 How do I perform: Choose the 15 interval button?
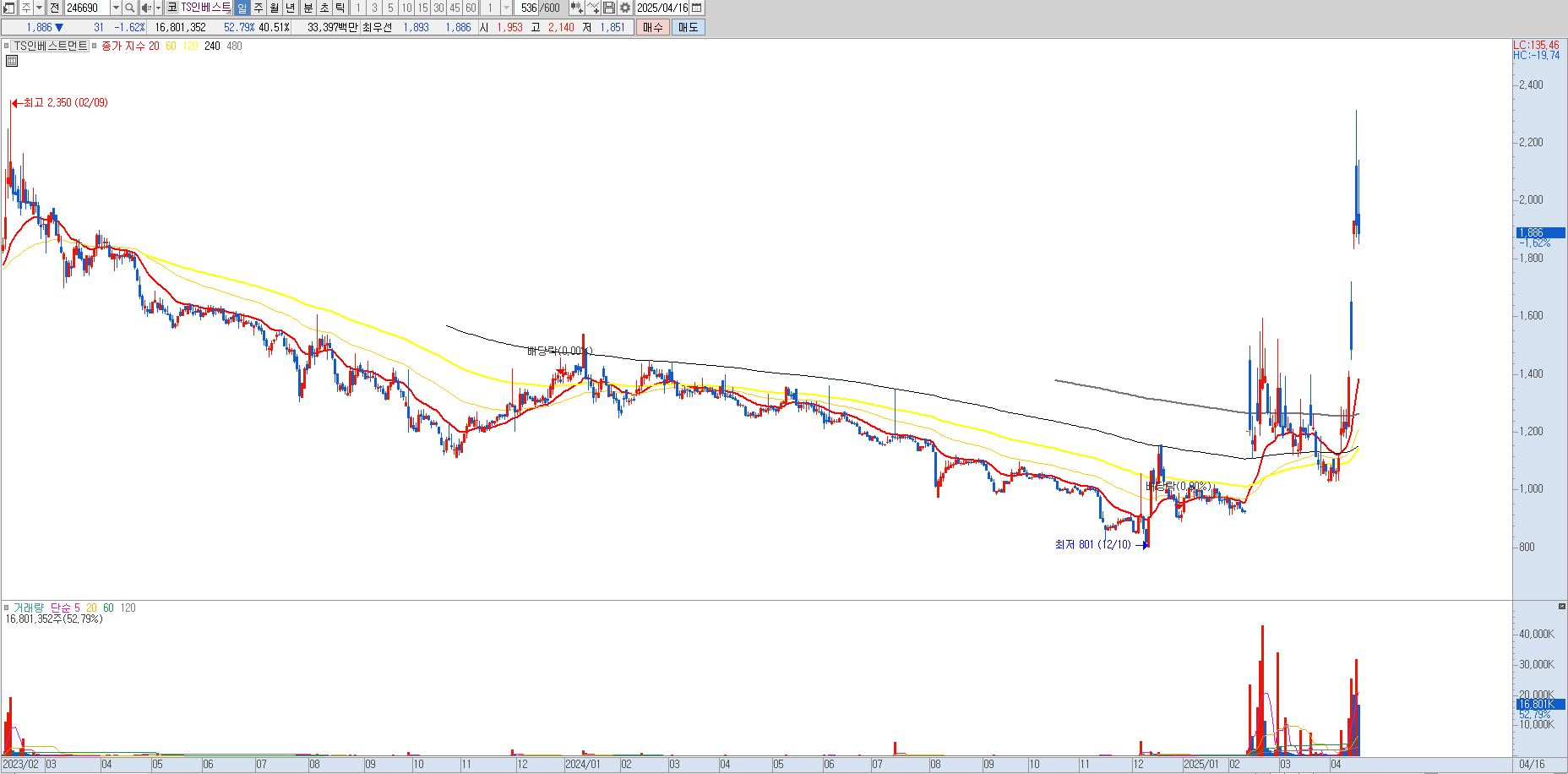422,8
